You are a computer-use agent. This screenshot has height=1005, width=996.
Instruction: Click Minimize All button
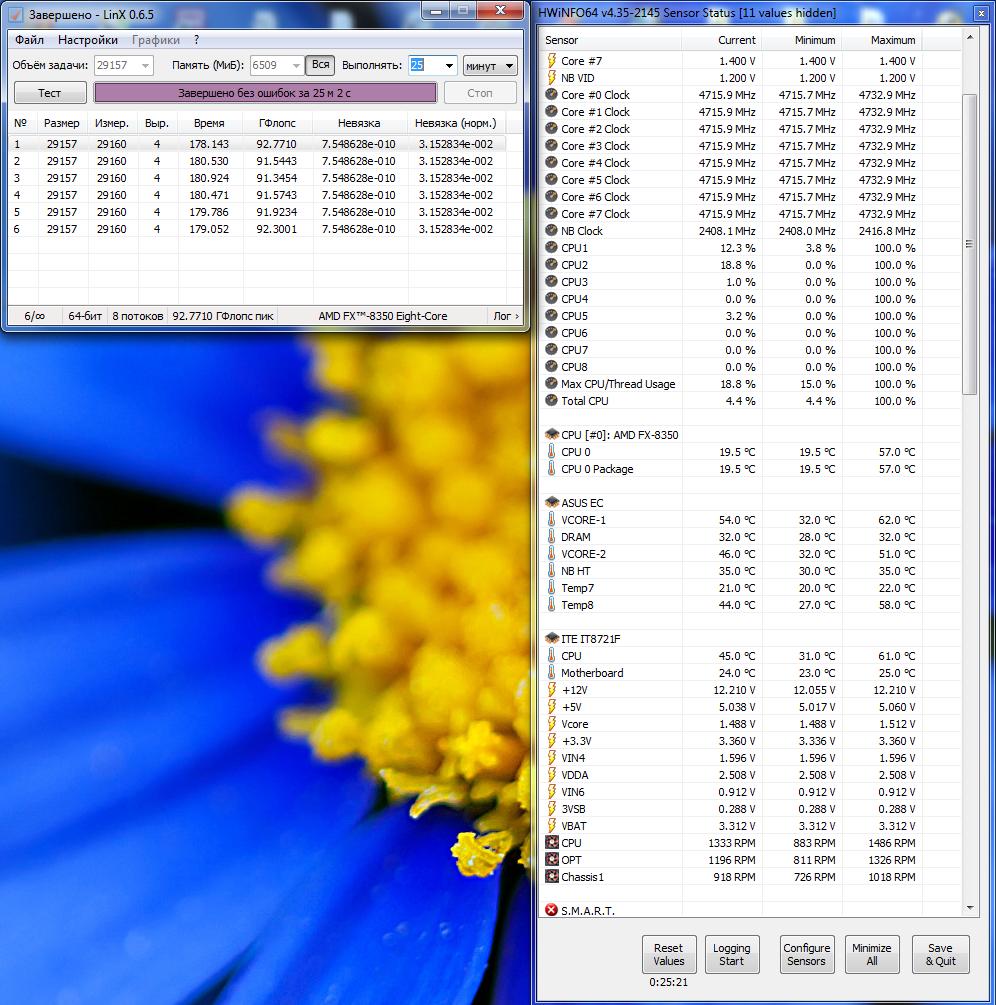coord(872,954)
